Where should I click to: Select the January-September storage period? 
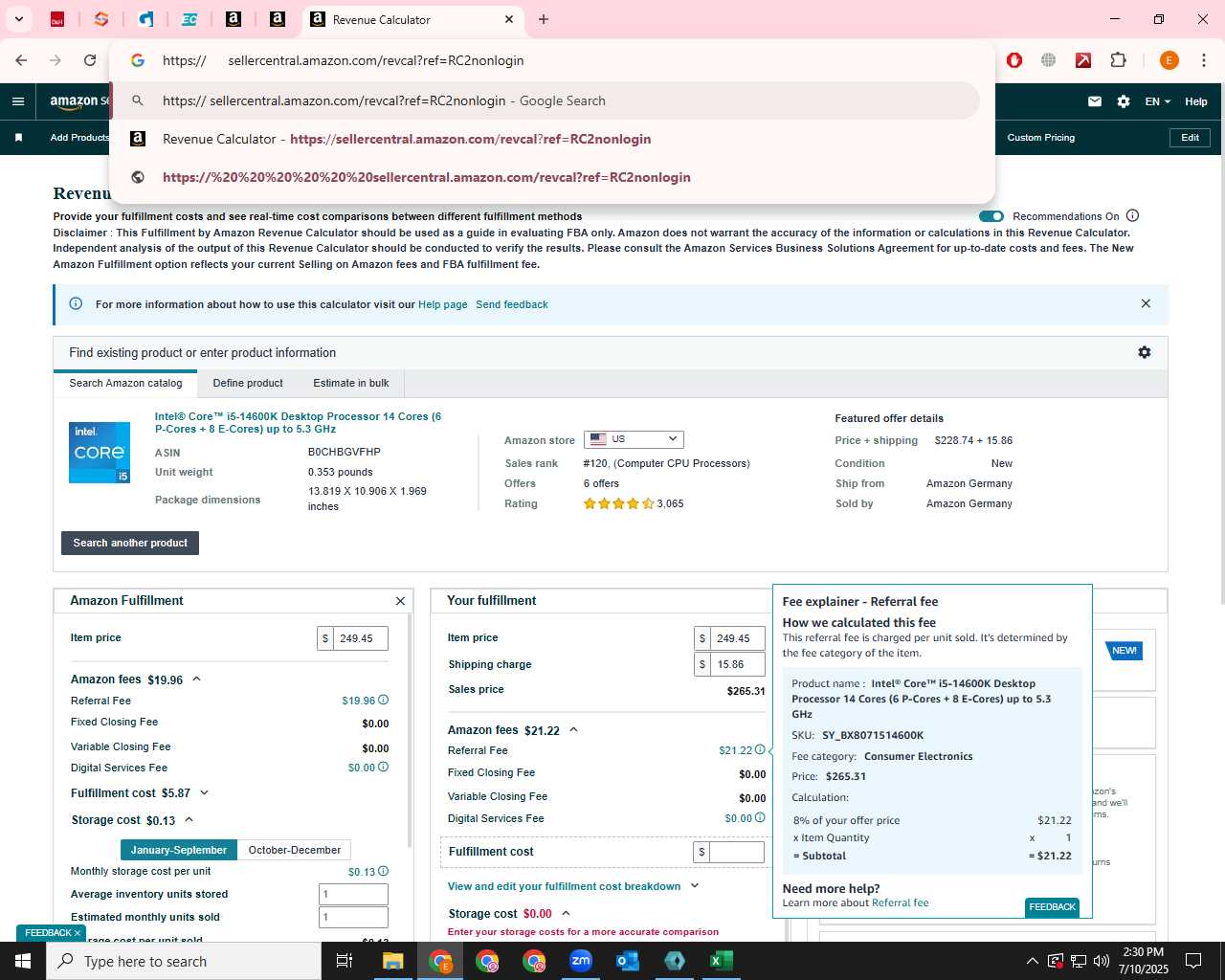179,850
